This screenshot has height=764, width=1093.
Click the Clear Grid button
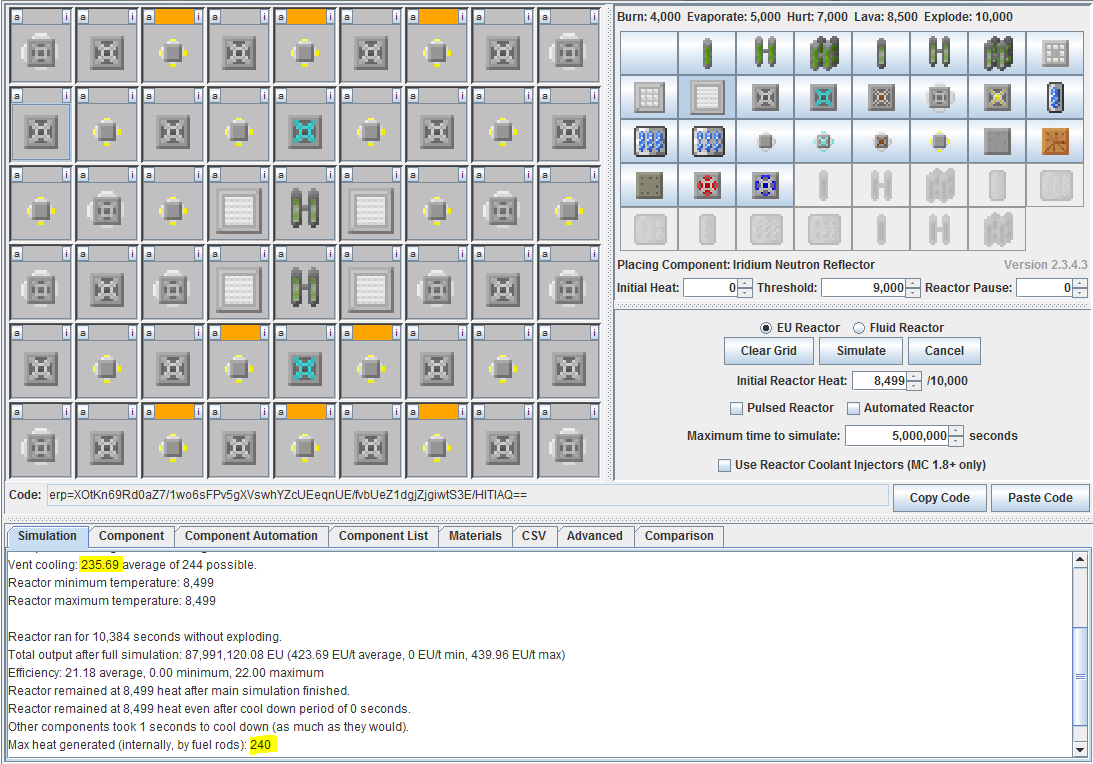[x=768, y=351]
